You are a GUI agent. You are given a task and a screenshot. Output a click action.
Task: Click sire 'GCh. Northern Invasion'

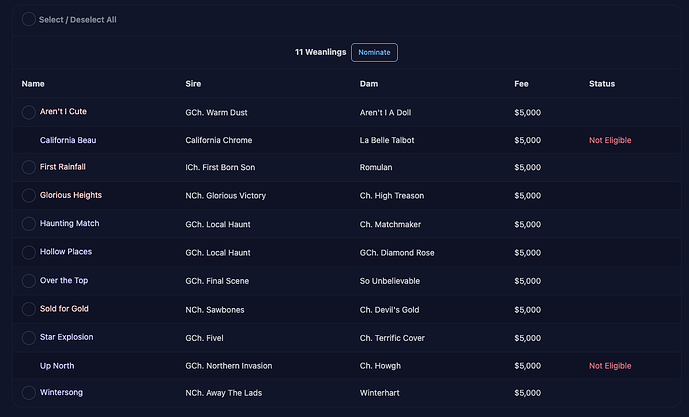pyautogui.click(x=228, y=366)
